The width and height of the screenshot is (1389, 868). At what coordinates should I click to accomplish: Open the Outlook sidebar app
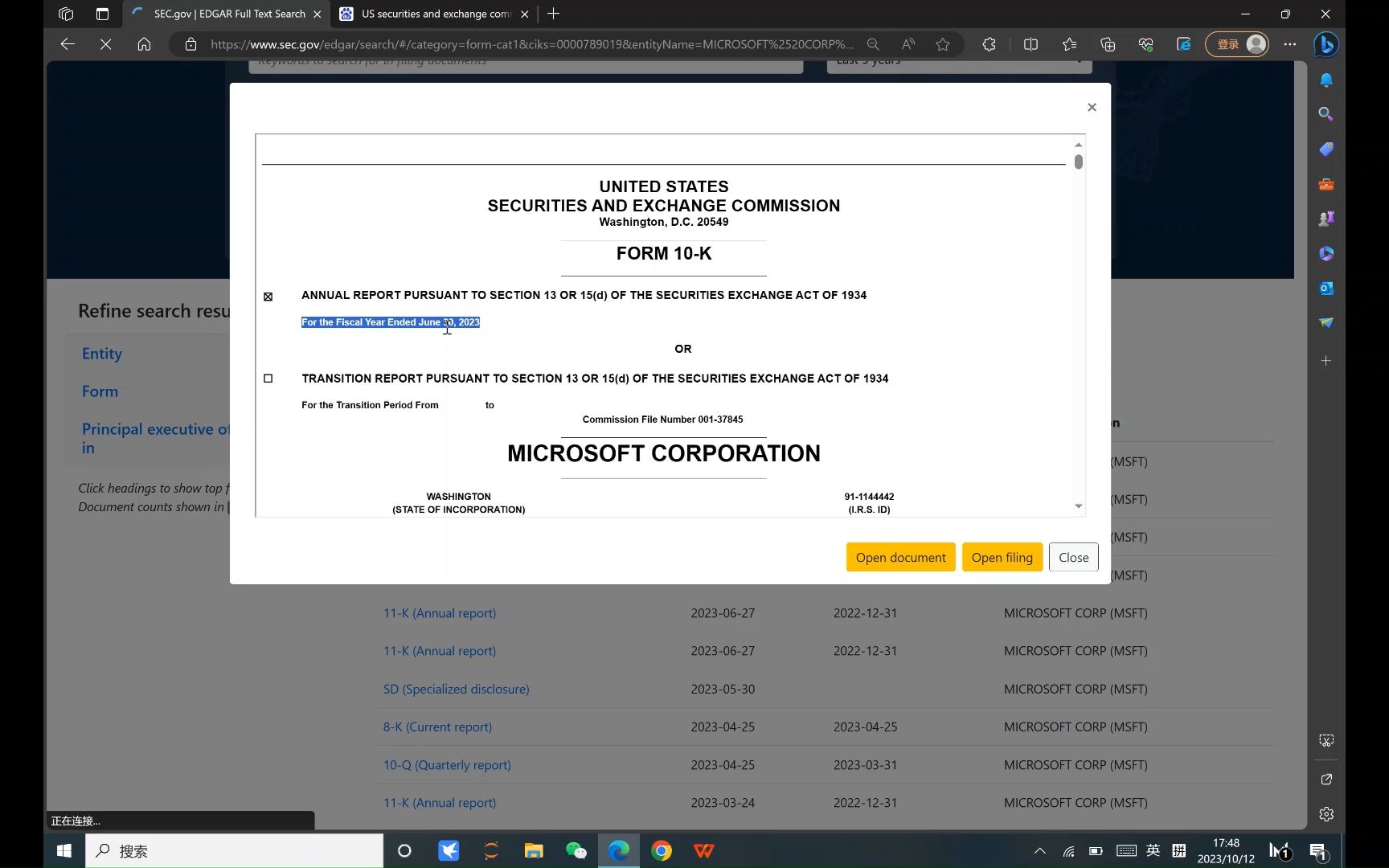pyautogui.click(x=1326, y=288)
